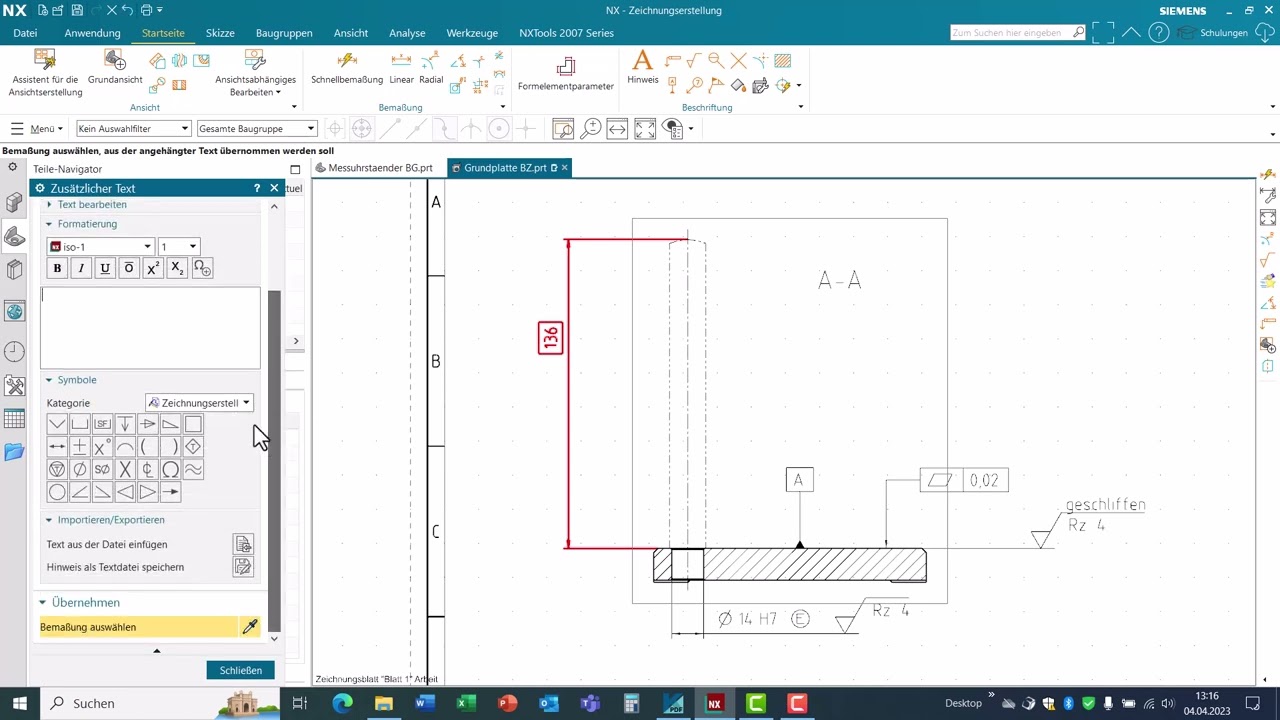Viewport: 1280px width, 720px height.
Task: Insert the omega symbol from symbol grid
Action: click(x=170, y=469)
